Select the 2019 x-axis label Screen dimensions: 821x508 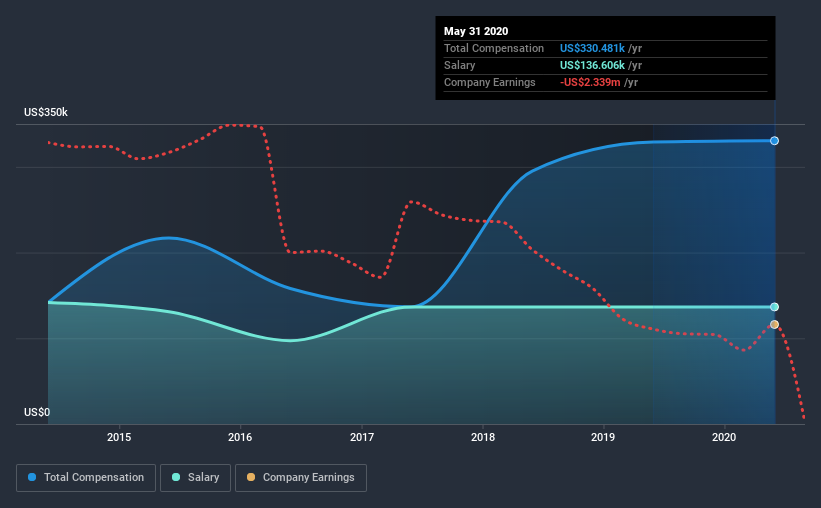click(x=603, y=437)
